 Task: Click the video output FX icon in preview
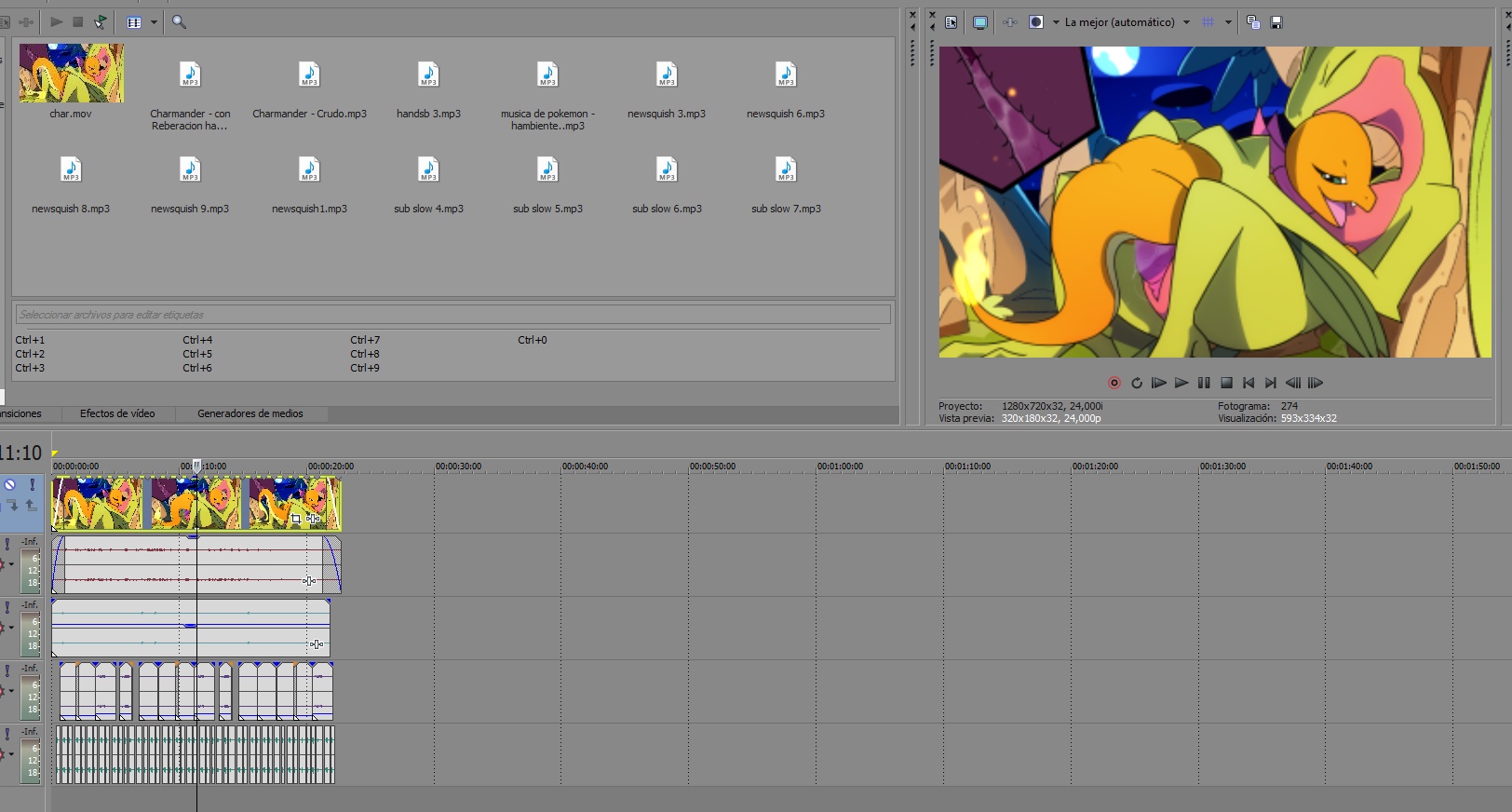click(x=1010, y=22)
